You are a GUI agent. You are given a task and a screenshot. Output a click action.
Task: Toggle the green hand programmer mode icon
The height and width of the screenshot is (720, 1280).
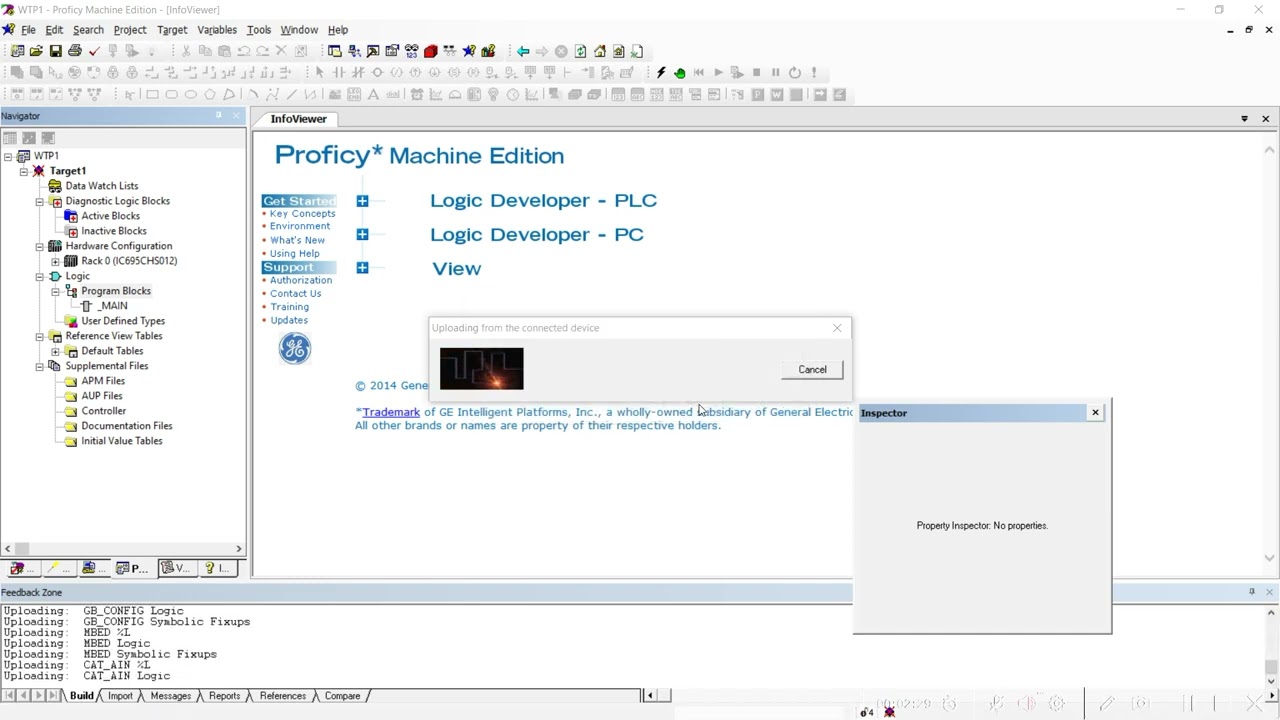[680, 72]
